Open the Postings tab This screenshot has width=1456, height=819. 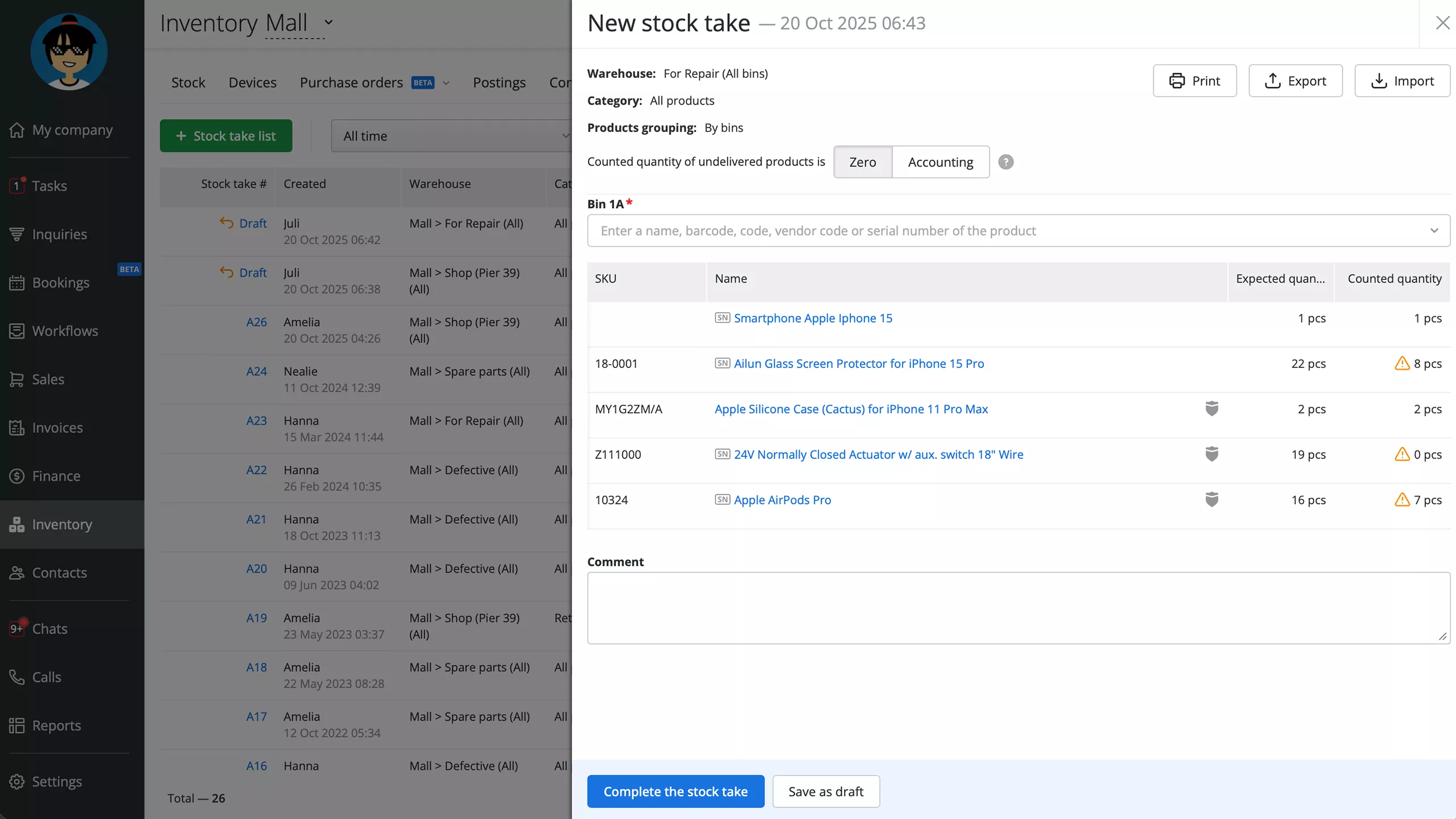499,82
